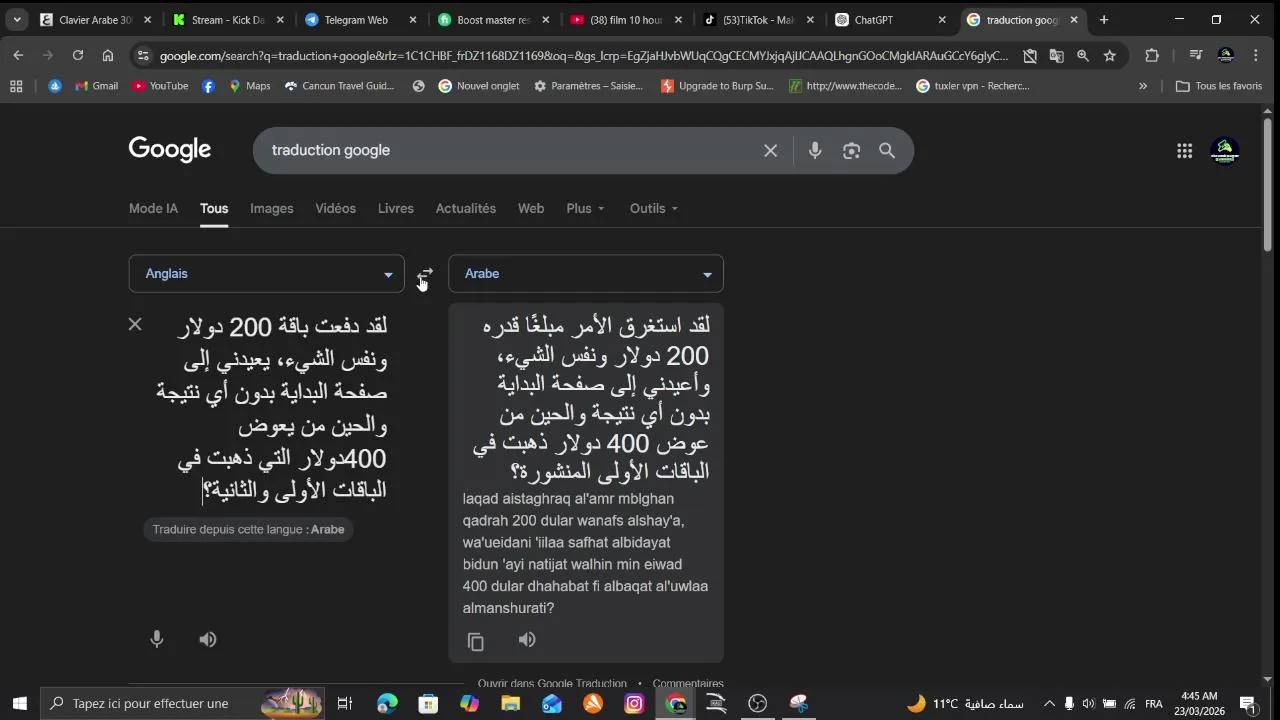Image resolution: width=1280 pixels, height=720 pixels.
Task: Expand the Arabe target language dropdown
Action: [586, 274]
